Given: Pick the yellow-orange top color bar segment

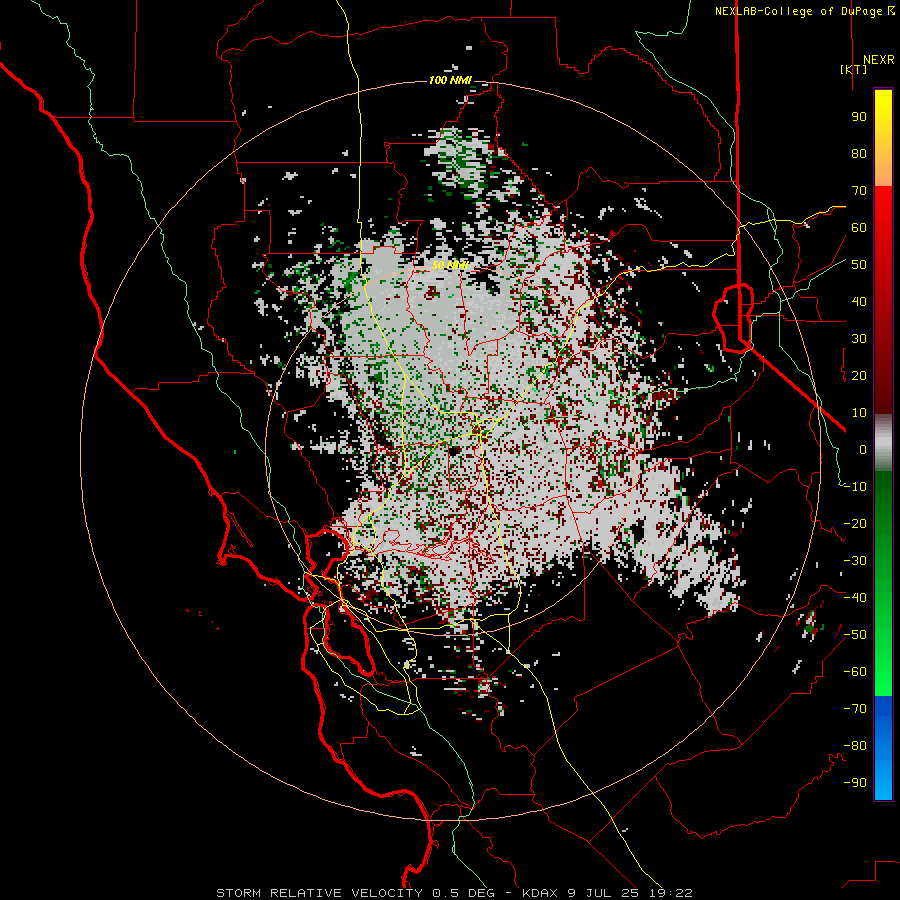Looking at the screenshot, I should coord(883,138).
